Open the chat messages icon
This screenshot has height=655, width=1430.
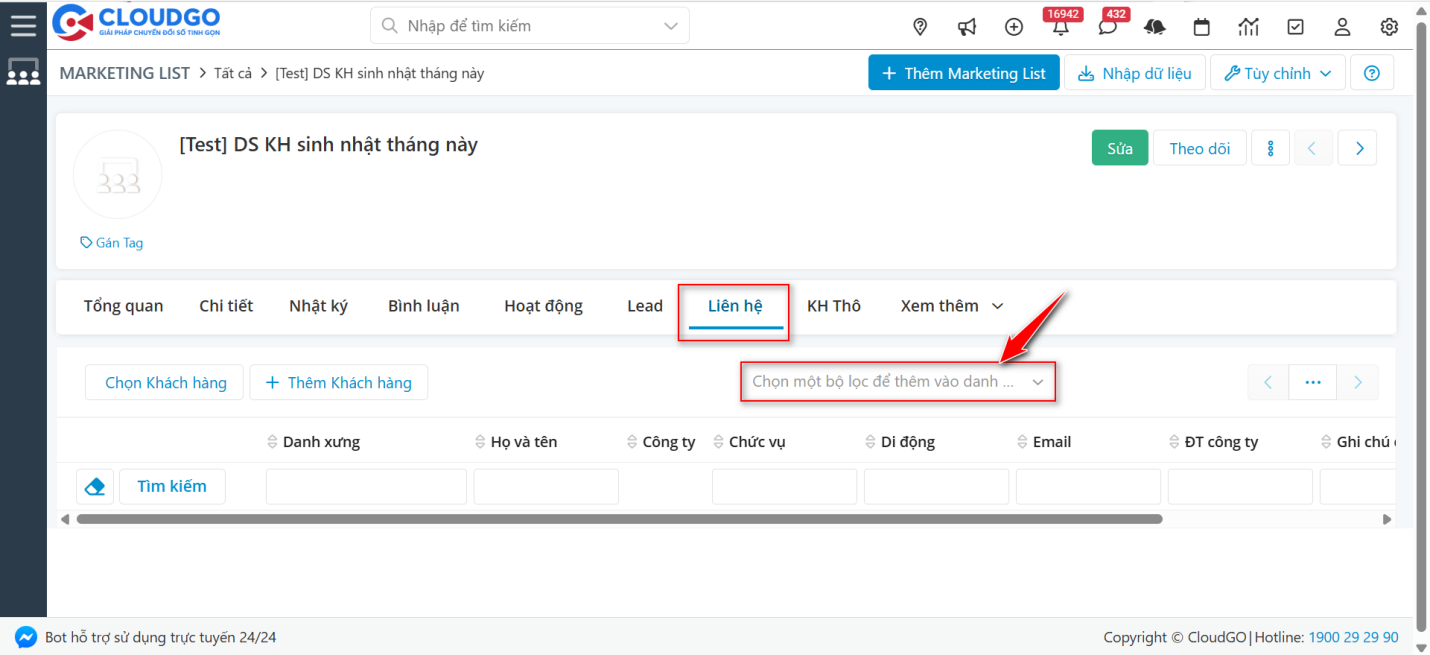[x=1107, y=27]
